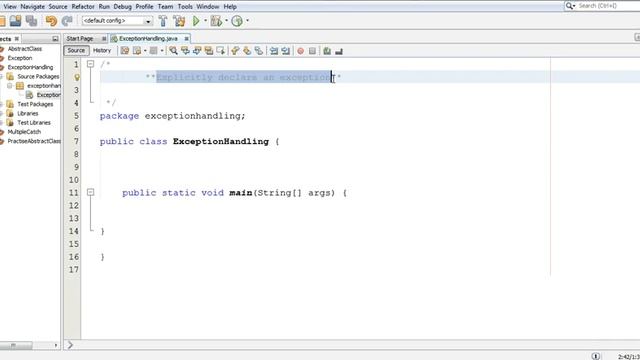Click Find Previous Occurrence icon

pos(185,51)
